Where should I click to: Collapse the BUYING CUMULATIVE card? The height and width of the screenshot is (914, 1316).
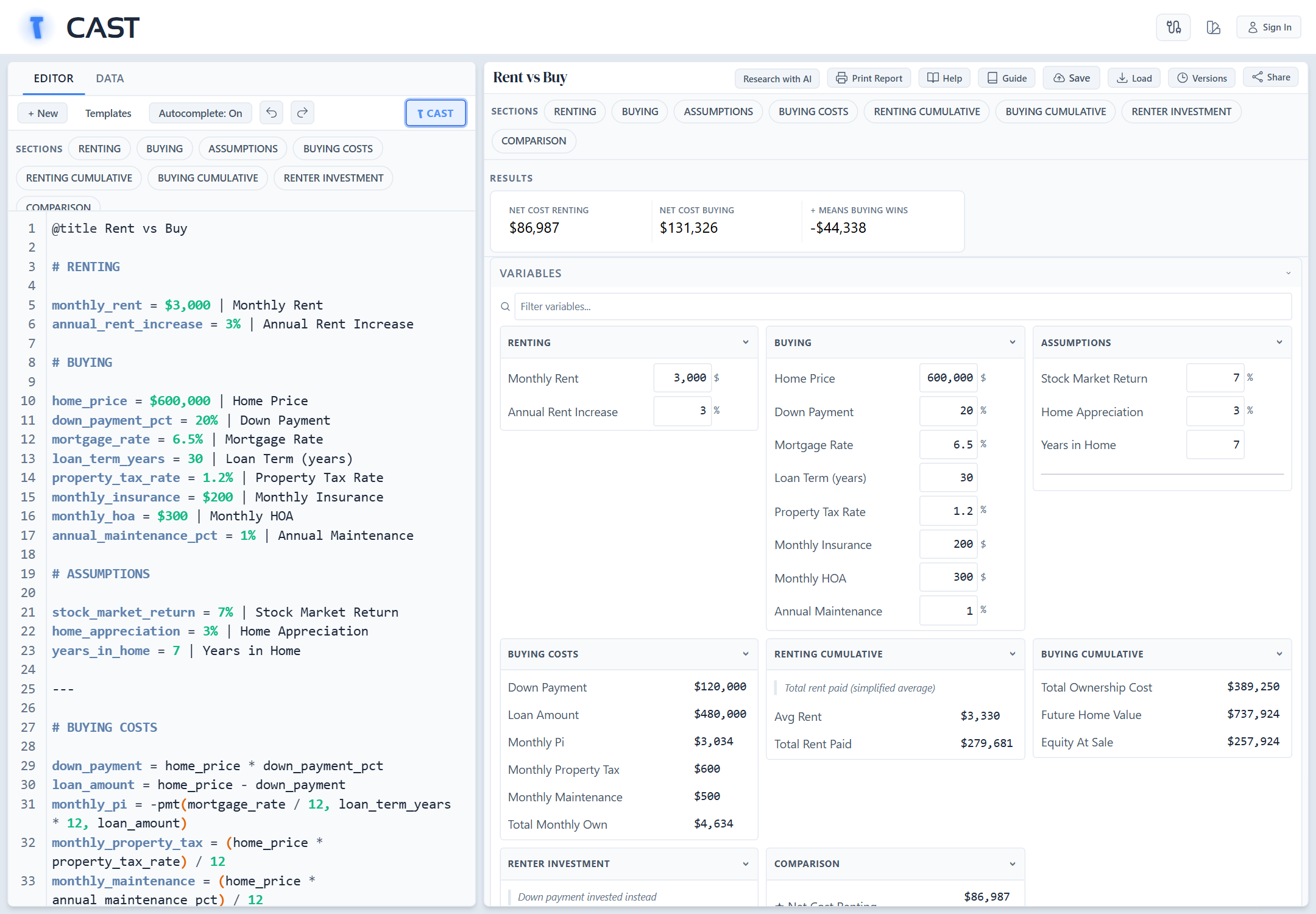(1279, 654)
